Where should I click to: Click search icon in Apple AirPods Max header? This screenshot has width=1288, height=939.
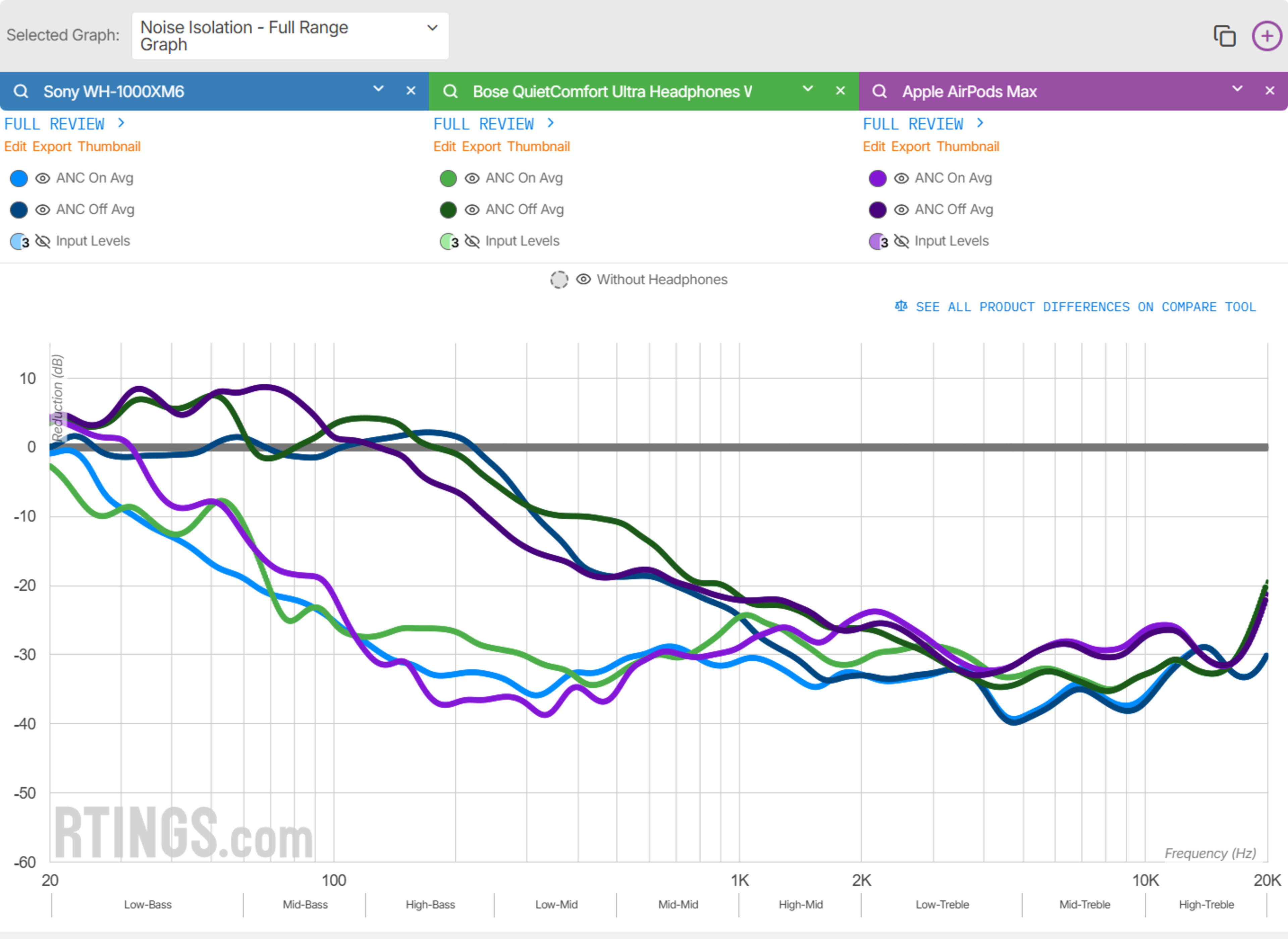click(x=879, y=91)
